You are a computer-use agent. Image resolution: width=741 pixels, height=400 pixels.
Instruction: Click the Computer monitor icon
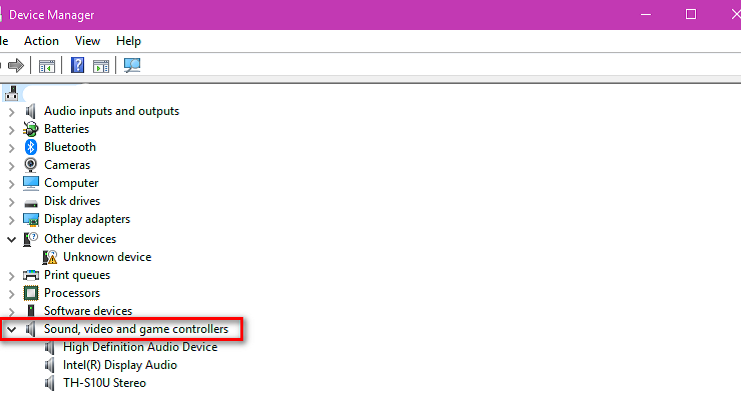pos(31,183)
